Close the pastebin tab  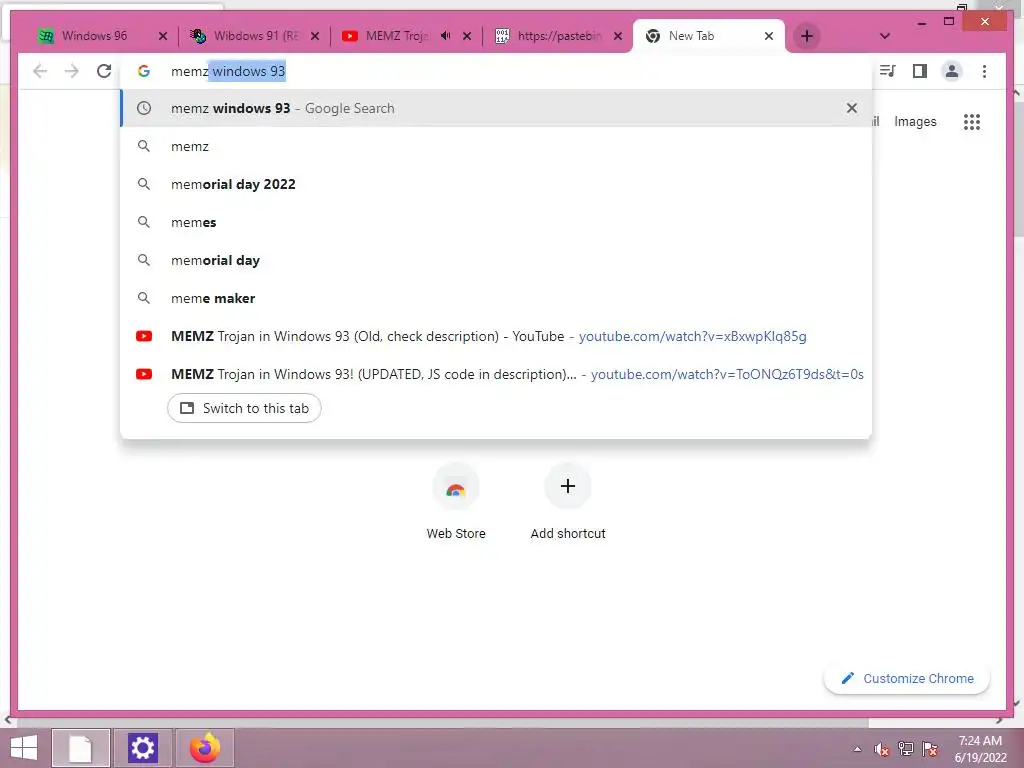click(618, 37)
